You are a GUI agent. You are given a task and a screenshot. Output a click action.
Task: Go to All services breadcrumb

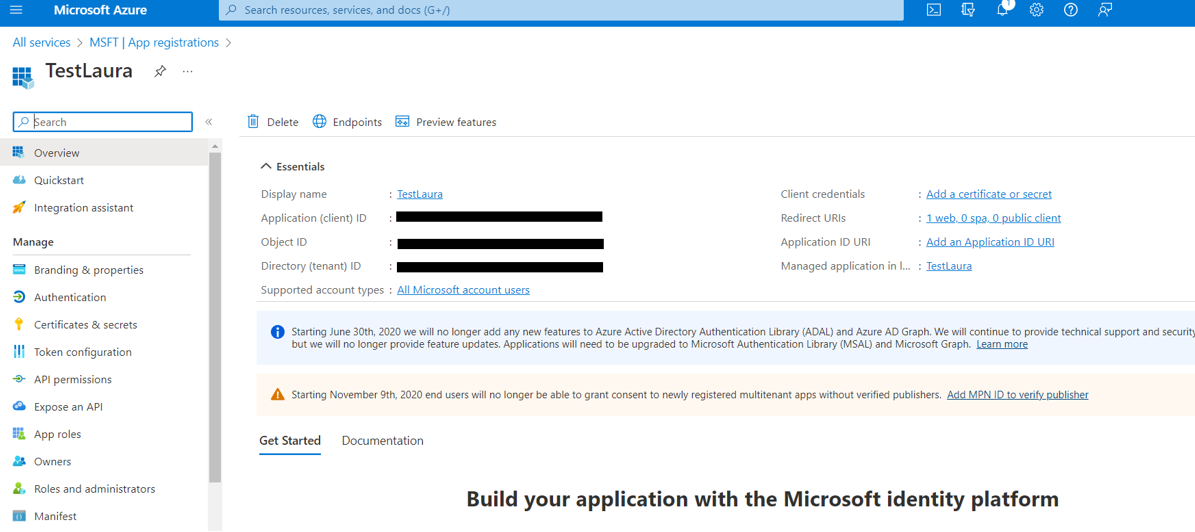pos(42,43)
